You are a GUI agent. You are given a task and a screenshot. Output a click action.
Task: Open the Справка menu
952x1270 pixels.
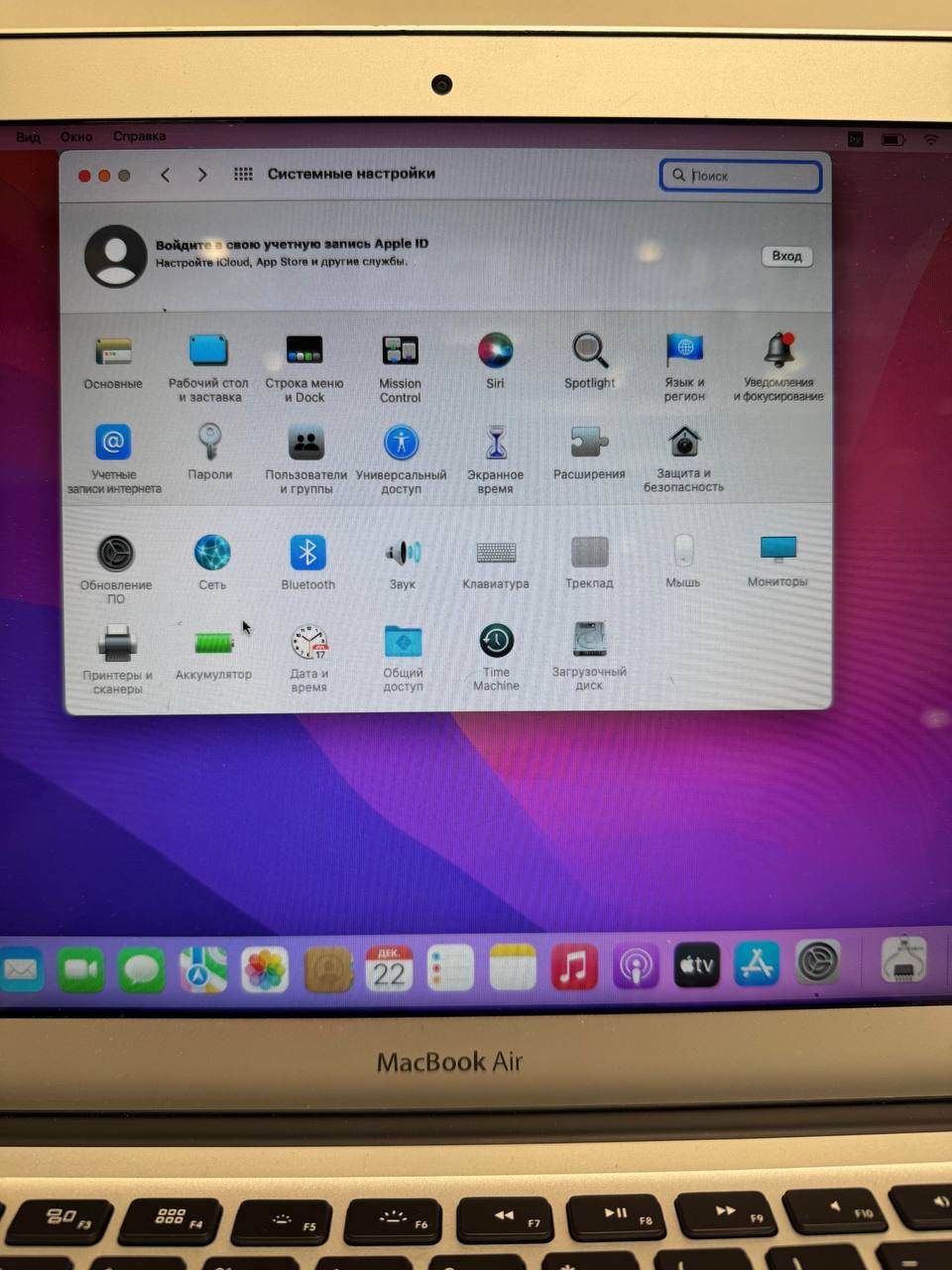139,136
